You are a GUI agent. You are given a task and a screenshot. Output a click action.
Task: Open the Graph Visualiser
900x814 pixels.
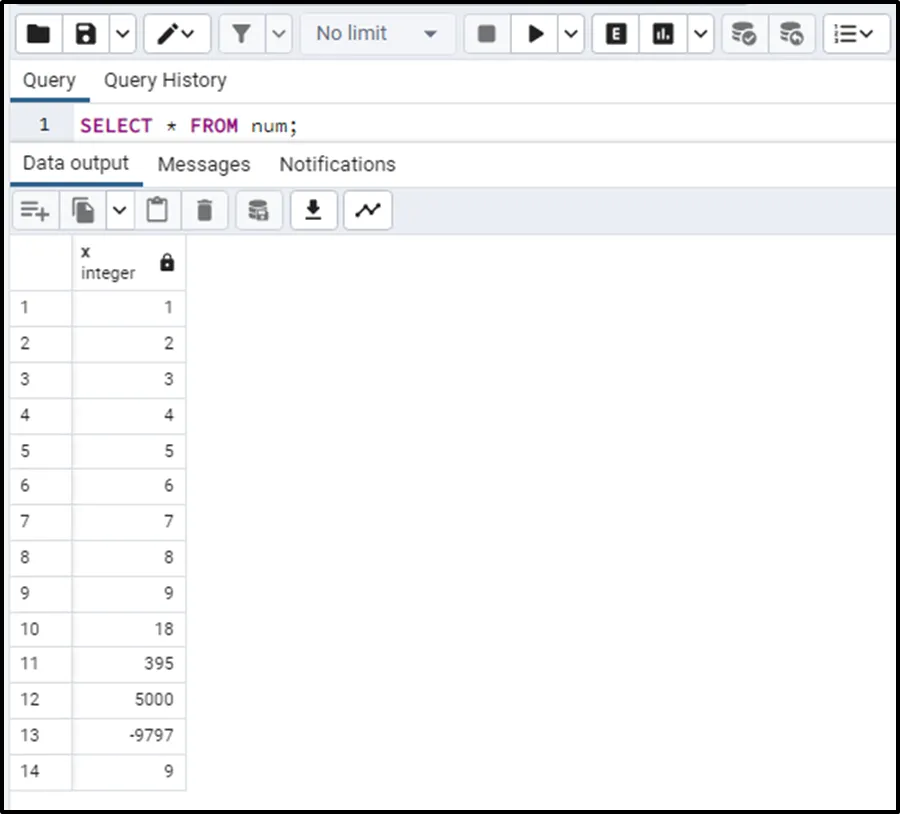368,210
